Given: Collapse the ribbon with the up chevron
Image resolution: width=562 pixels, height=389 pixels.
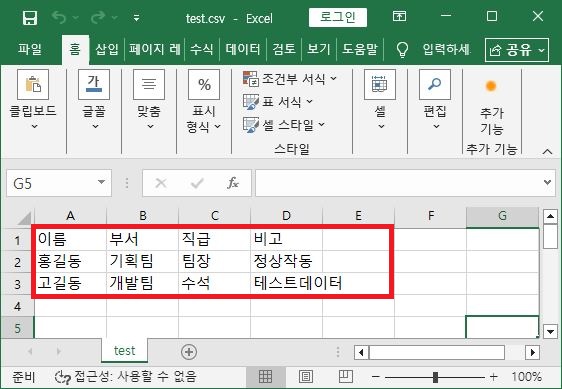Looking at the screenshot, I should [x=547, y=151].
